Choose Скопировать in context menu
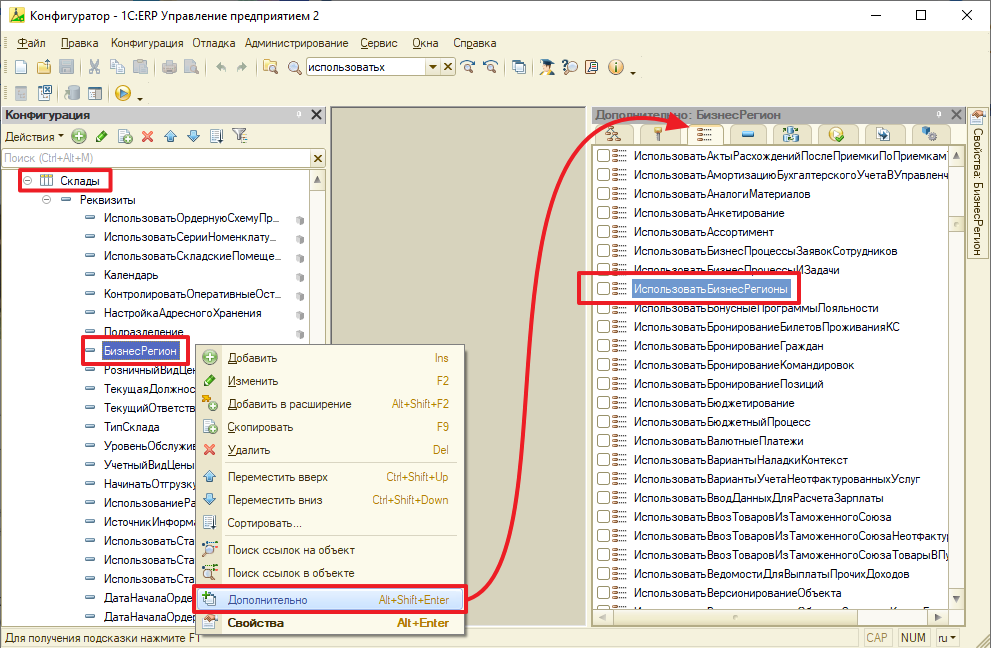The height and width of the screenshot is (648, 991). [x=331, y=427]
